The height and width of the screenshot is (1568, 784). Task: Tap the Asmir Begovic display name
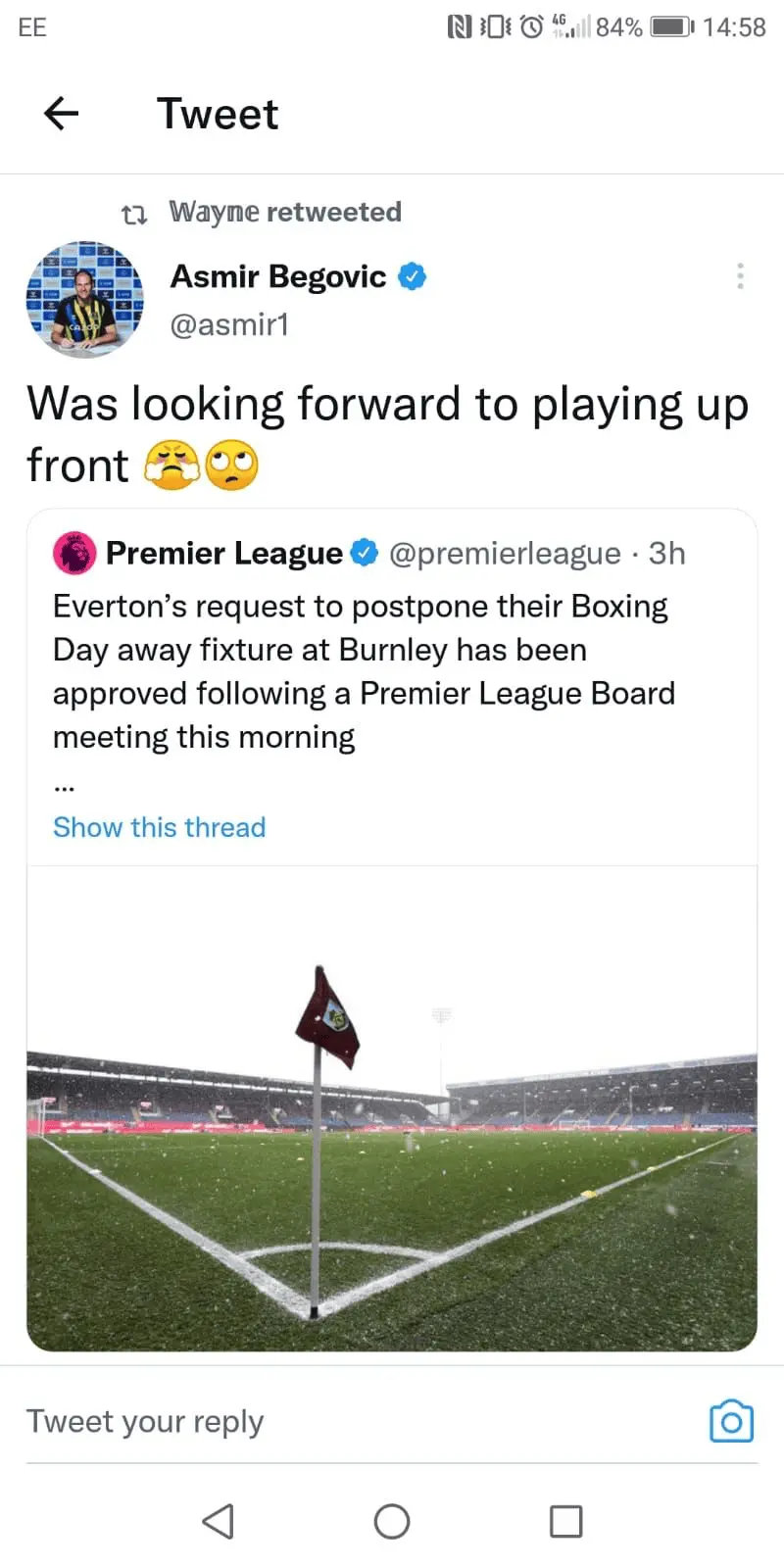click(x=278, y=276)
